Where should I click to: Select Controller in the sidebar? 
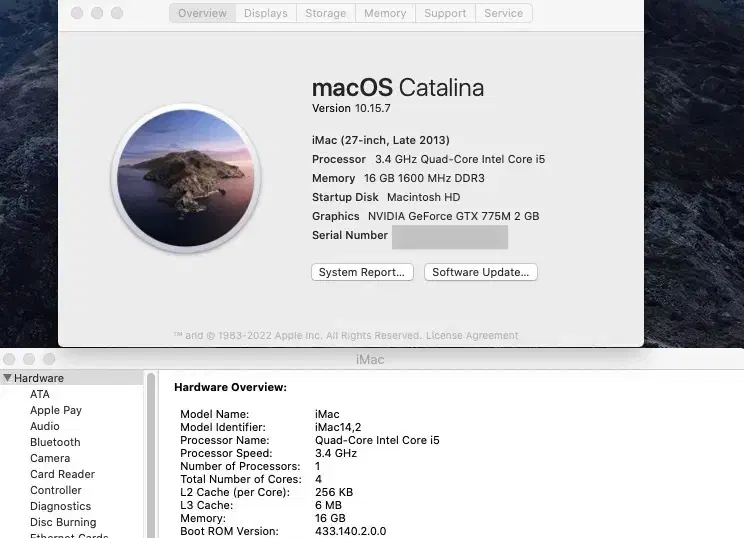point(56,490)
